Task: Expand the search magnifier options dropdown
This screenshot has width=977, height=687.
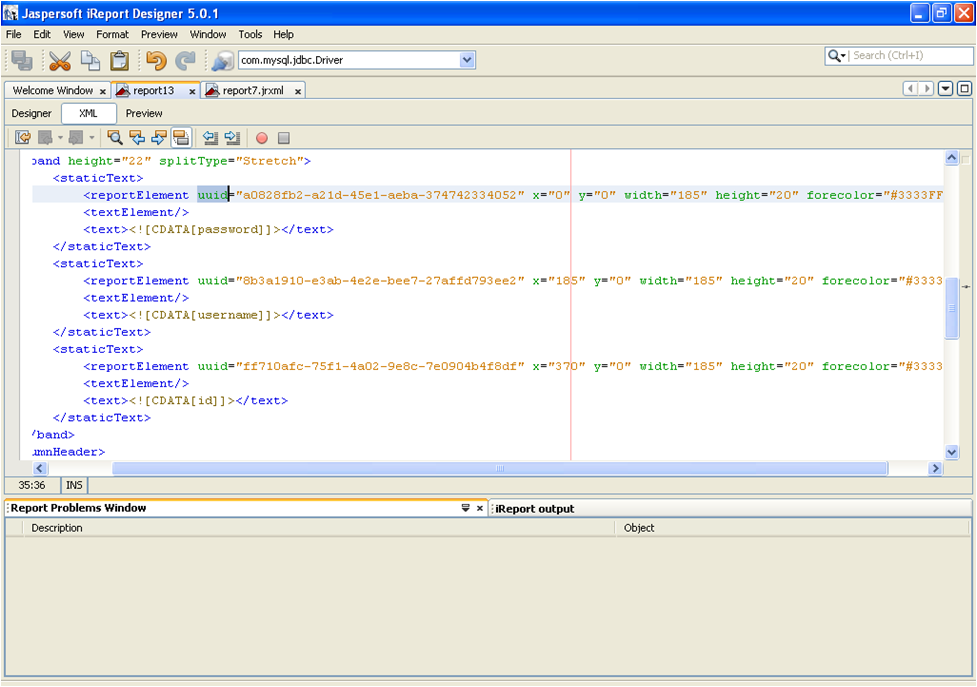Action: point(838,56)
